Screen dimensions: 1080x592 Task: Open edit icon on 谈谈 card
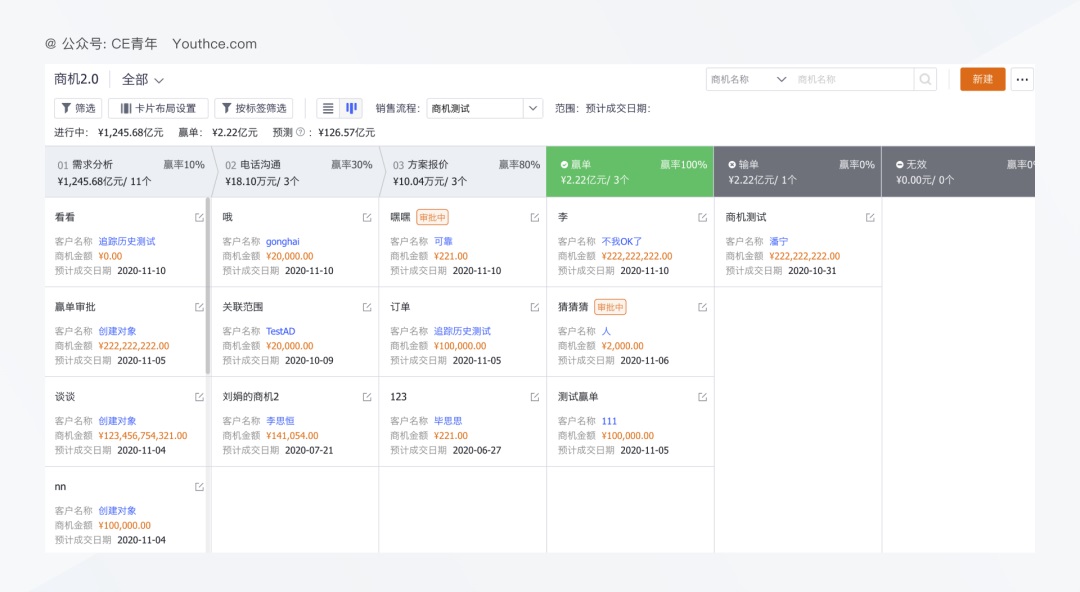click(199, 397)
